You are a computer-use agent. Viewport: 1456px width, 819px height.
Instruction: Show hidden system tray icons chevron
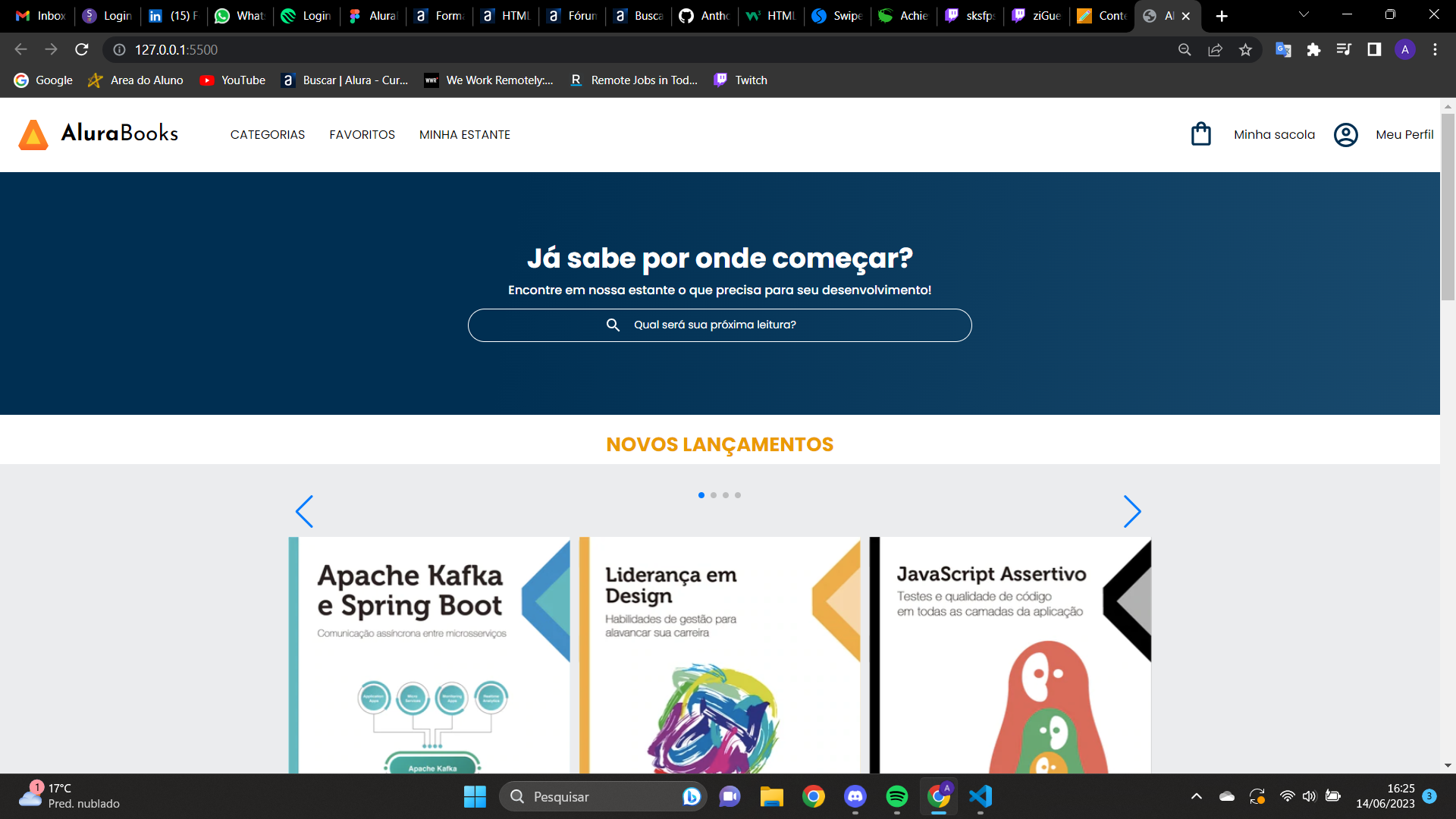[x=1197, y=796]
